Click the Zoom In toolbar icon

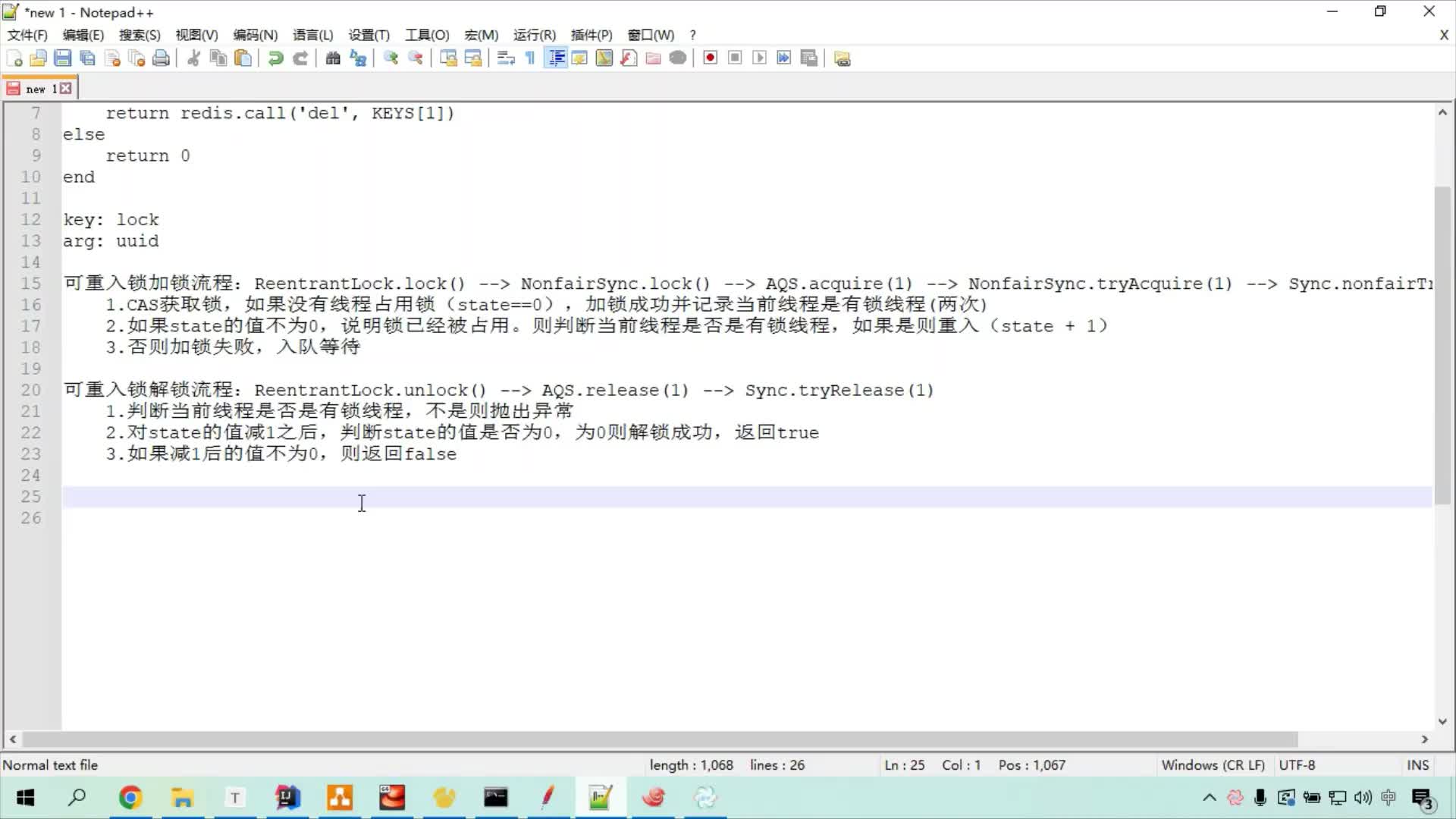391,58
